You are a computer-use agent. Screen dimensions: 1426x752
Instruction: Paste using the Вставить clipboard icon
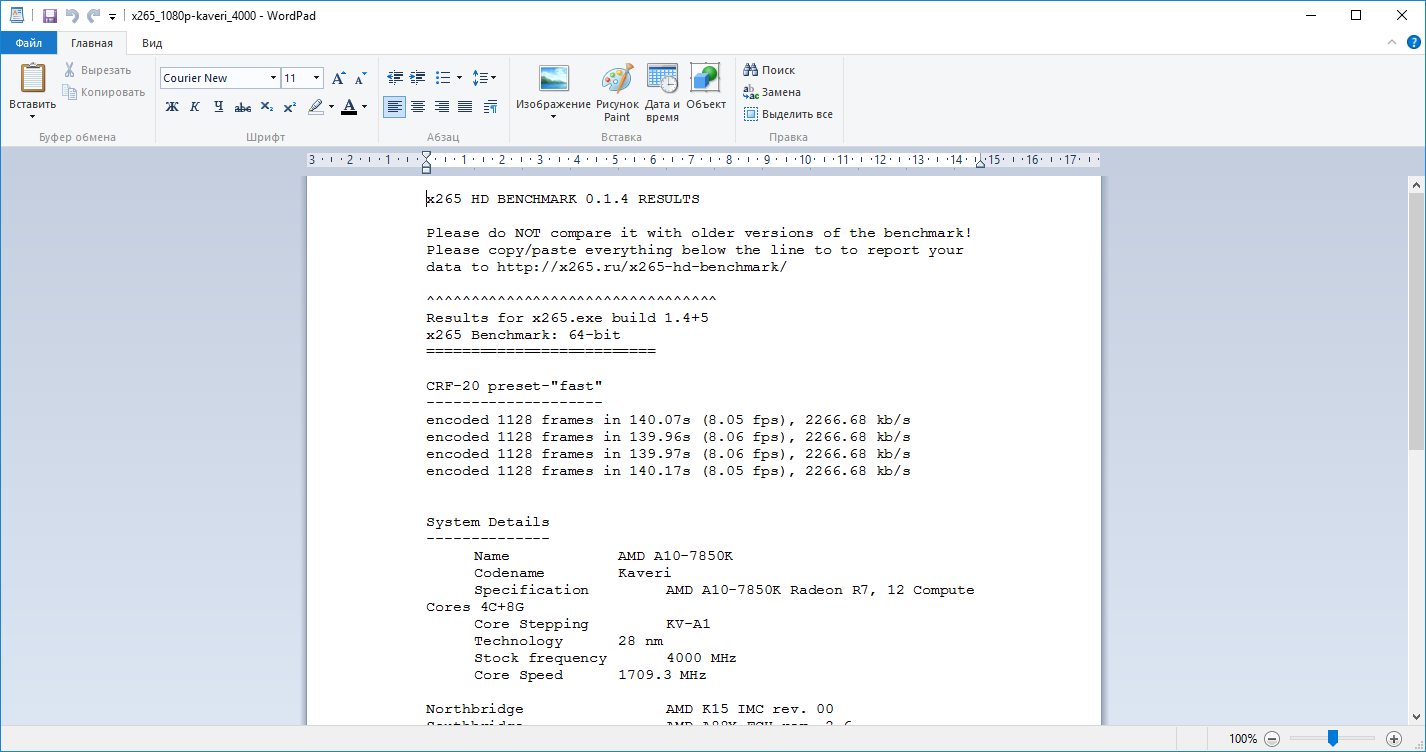(x=33, y=78)
